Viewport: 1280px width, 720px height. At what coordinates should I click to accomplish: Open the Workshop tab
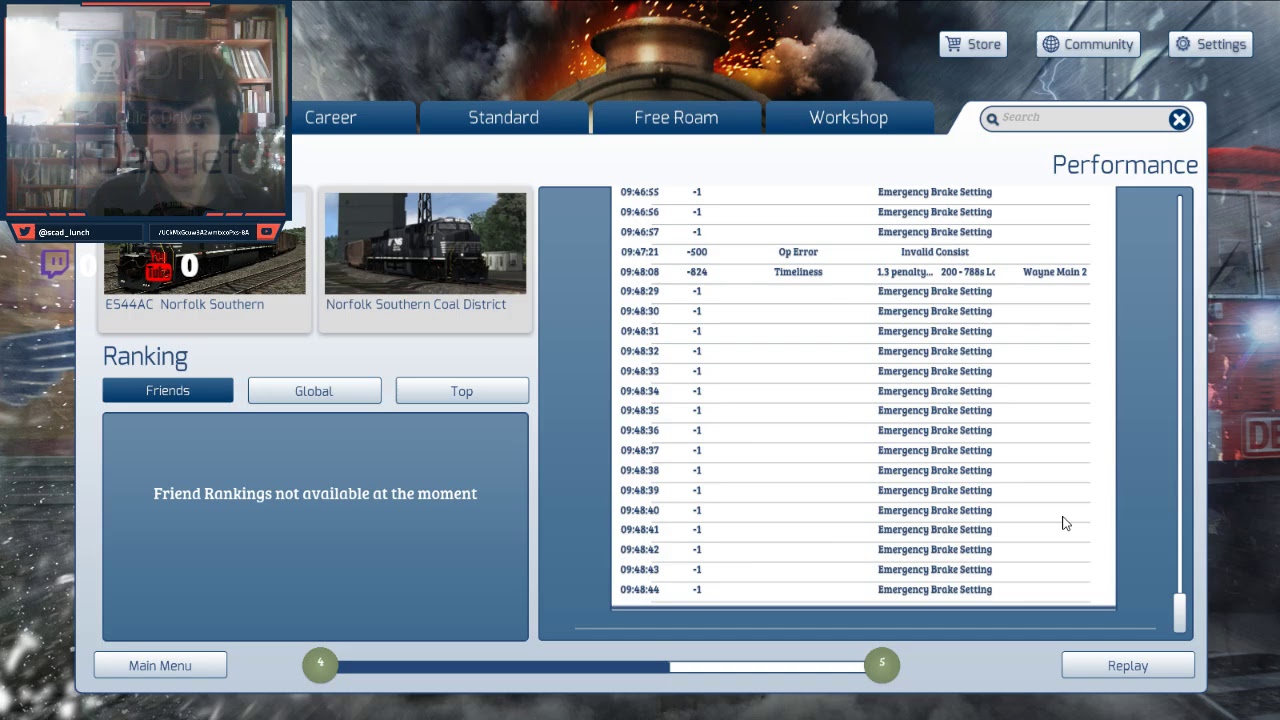[849, 118]
